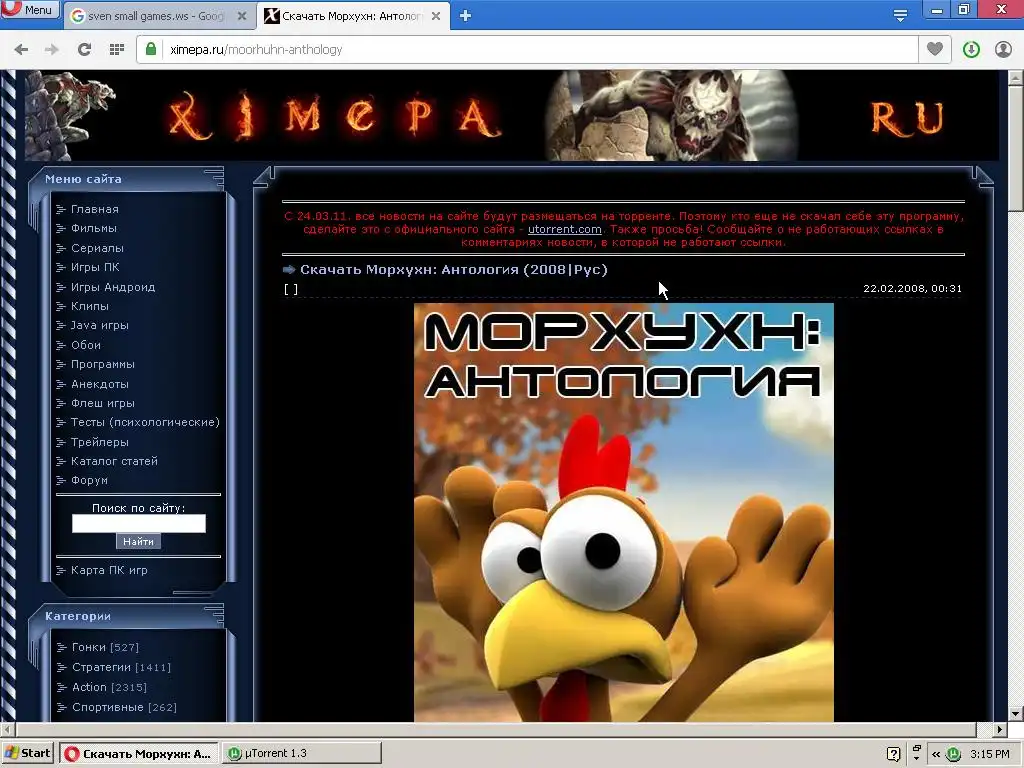Open the Флеш игры menu link
The height and width of the screenshot is (768, 1024).
pyautogui.click(x=103, y=403)
